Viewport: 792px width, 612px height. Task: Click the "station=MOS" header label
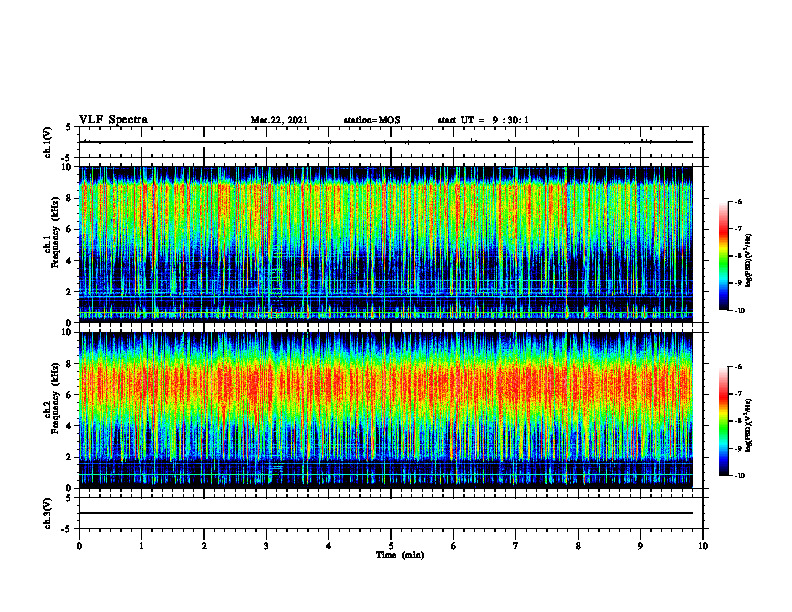(x=372, y=120)
